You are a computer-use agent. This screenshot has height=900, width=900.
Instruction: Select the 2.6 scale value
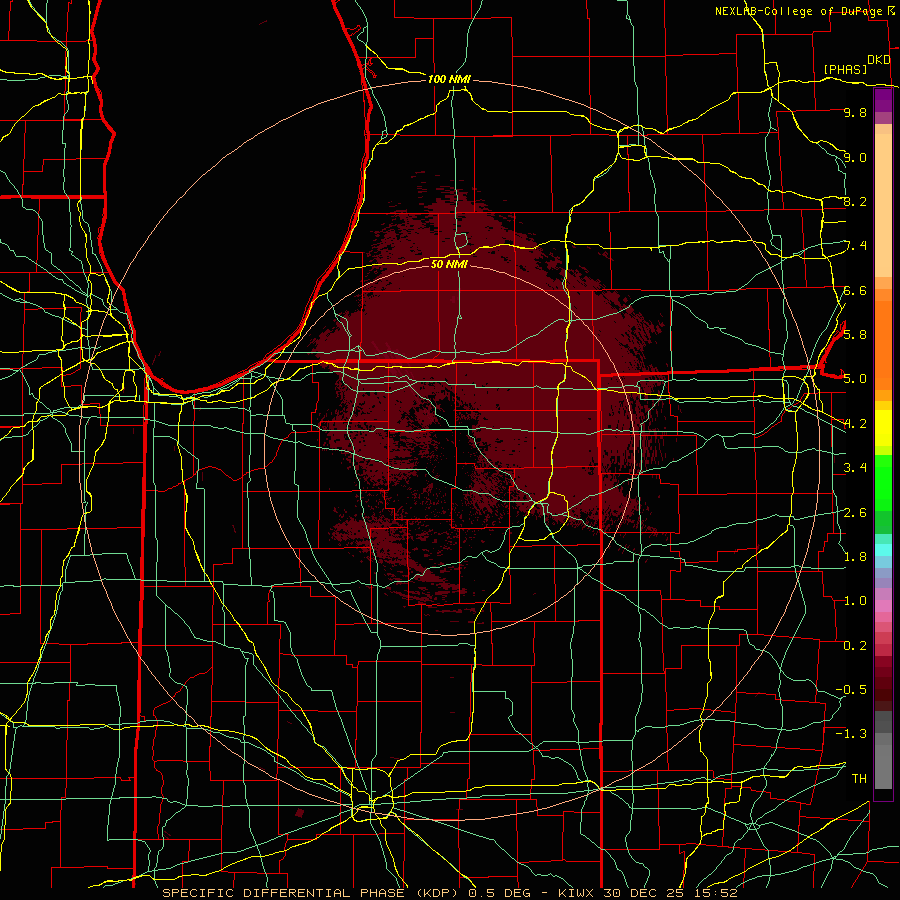point(855,512)
